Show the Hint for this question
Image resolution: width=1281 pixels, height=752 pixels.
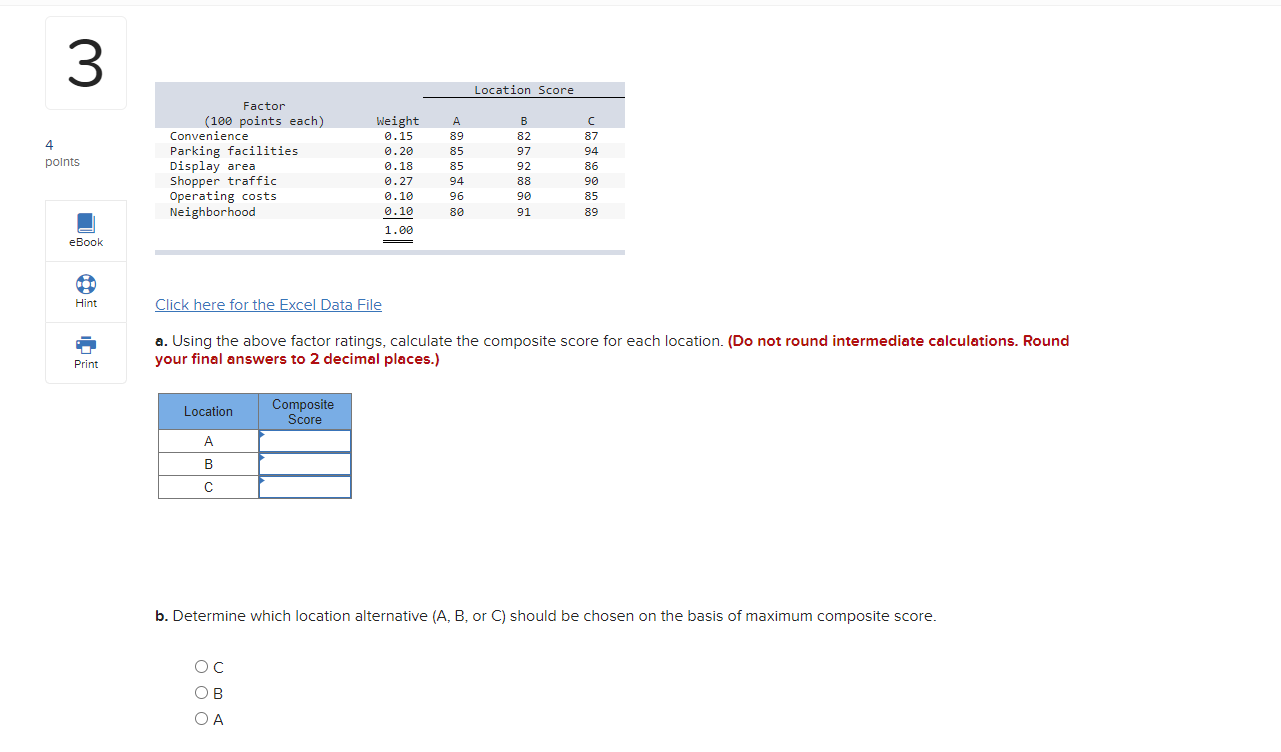click(86, 292)
